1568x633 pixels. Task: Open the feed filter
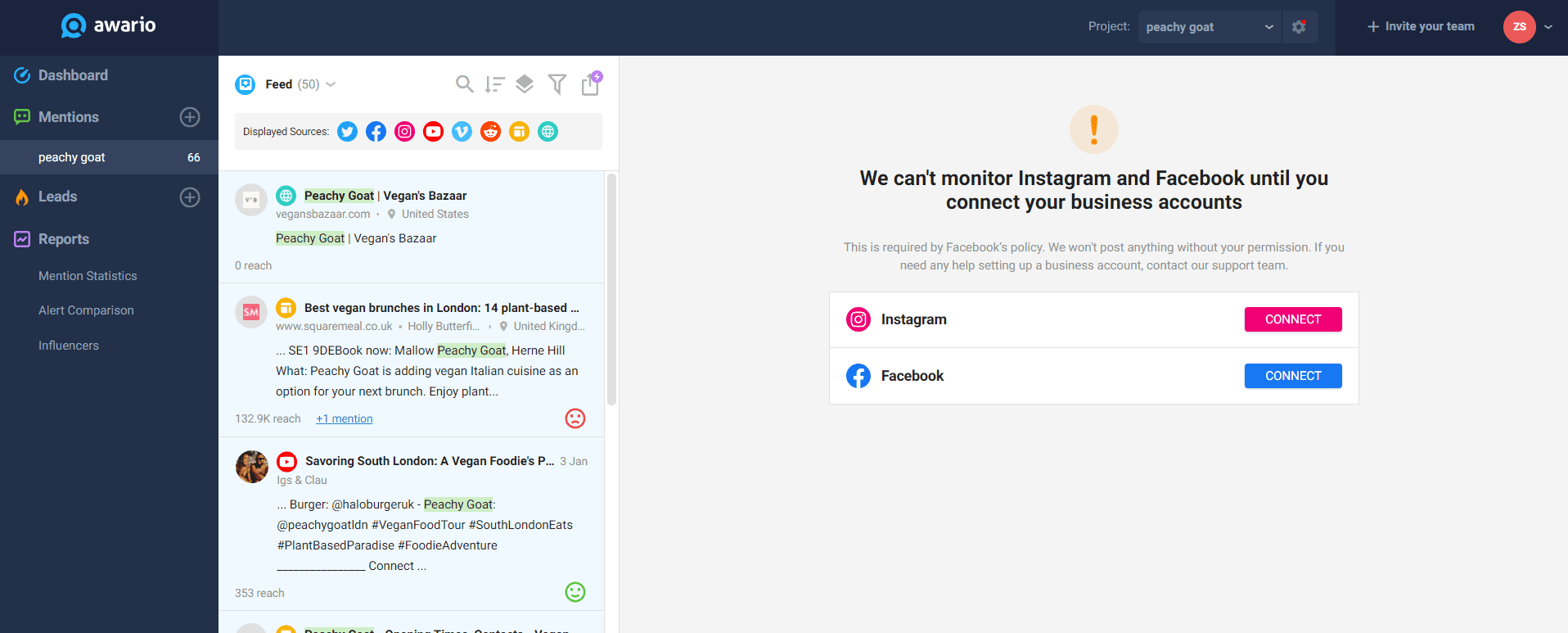(557, 84)
